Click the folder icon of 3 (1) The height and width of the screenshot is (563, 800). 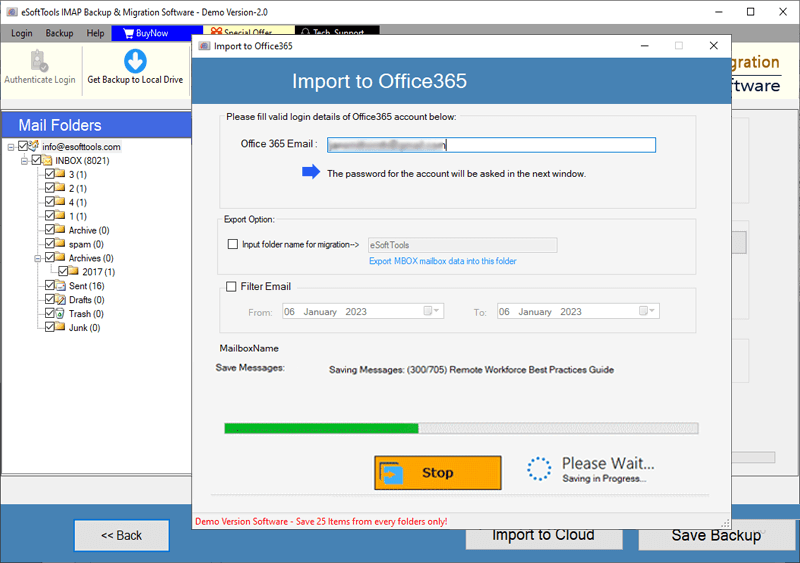[x=61, y=174]
